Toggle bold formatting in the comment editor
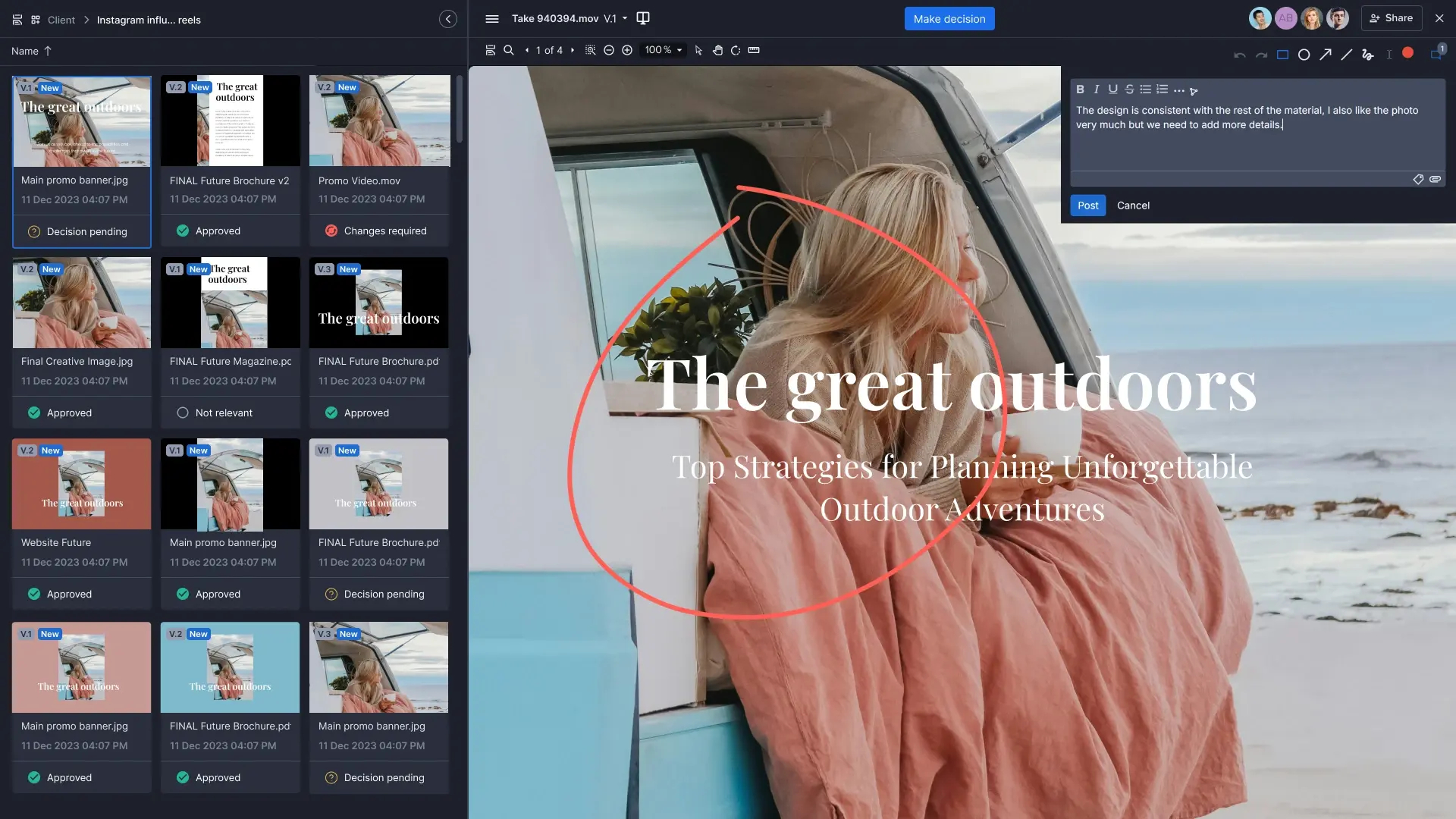 tap(1080, 89)
